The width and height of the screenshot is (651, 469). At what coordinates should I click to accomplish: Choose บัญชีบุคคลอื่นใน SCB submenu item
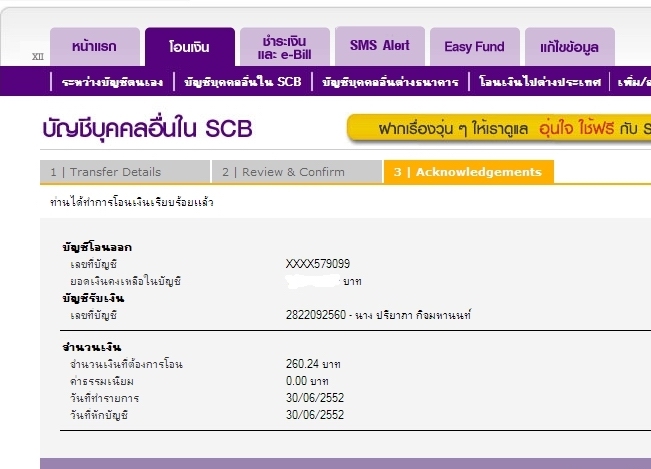point(243,81)
